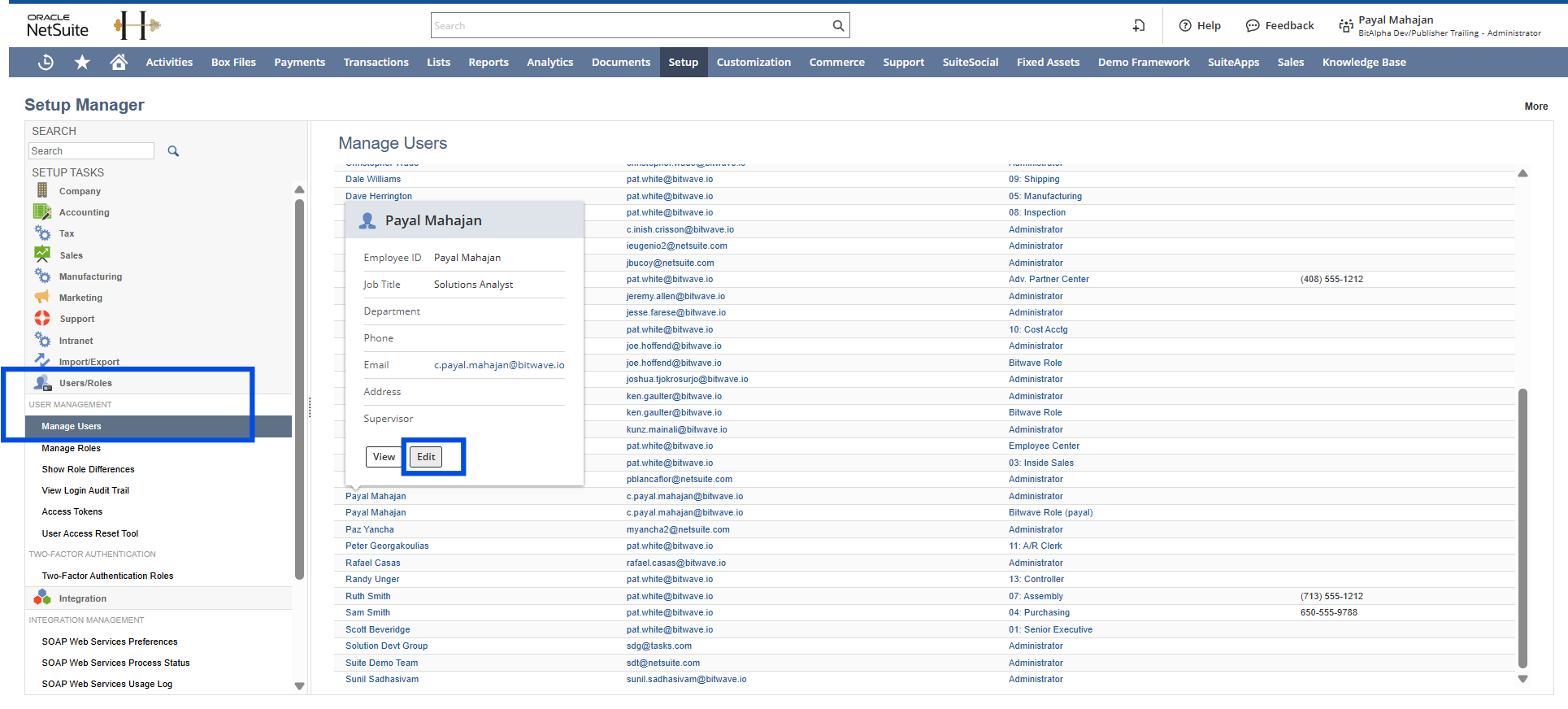Click the Intranet gears icon
The width and height of the screenshot is (1568, 709).
(42, 340)
